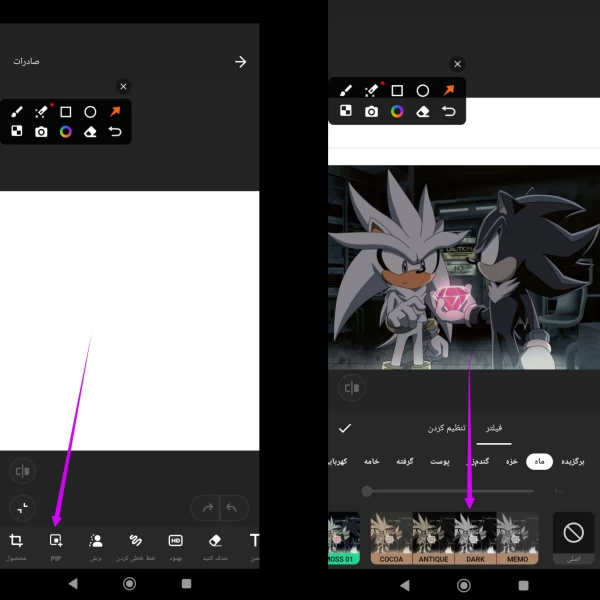The image size is (600, 600).
Task: Open the text T tool in bottom bar
Action: tap(254, 546)
